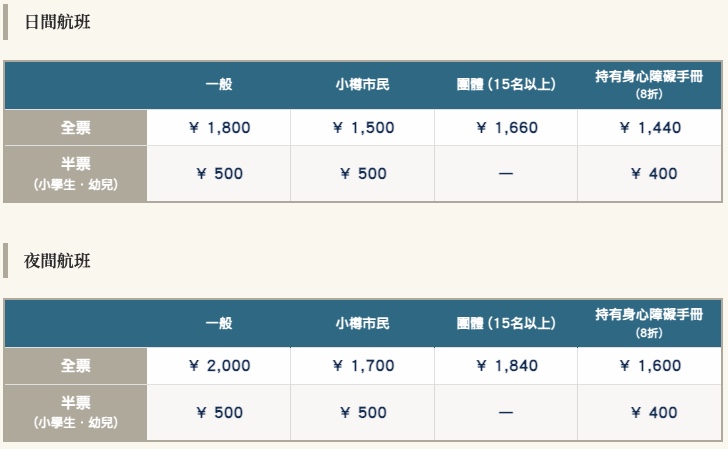This screenshot has height=449, width=728.
Task: Select the 半票 row label in daytime table
Action: (x=76, y=166)
